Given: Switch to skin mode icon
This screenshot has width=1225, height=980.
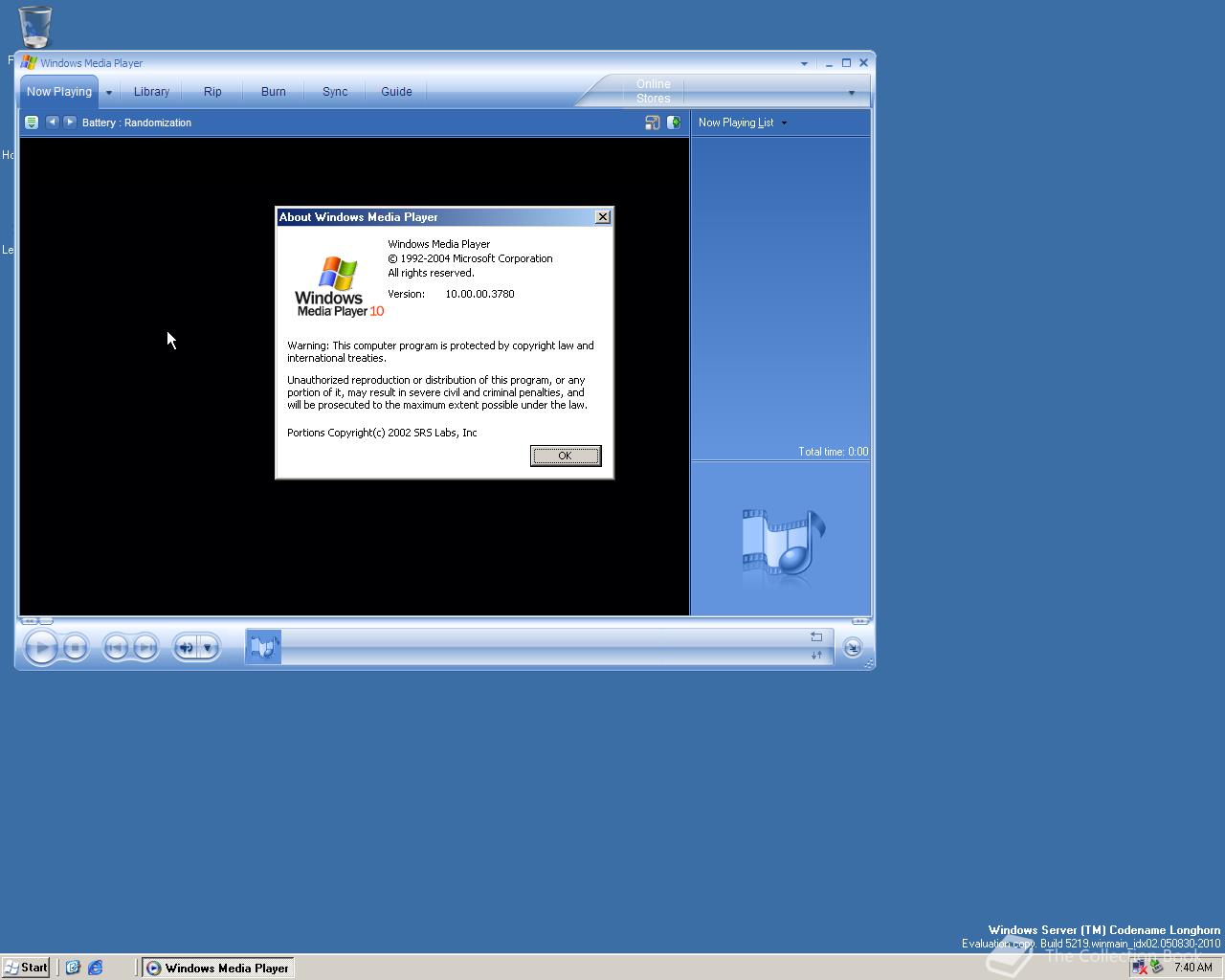Looking at the screenshot, I should click(852, 648).
